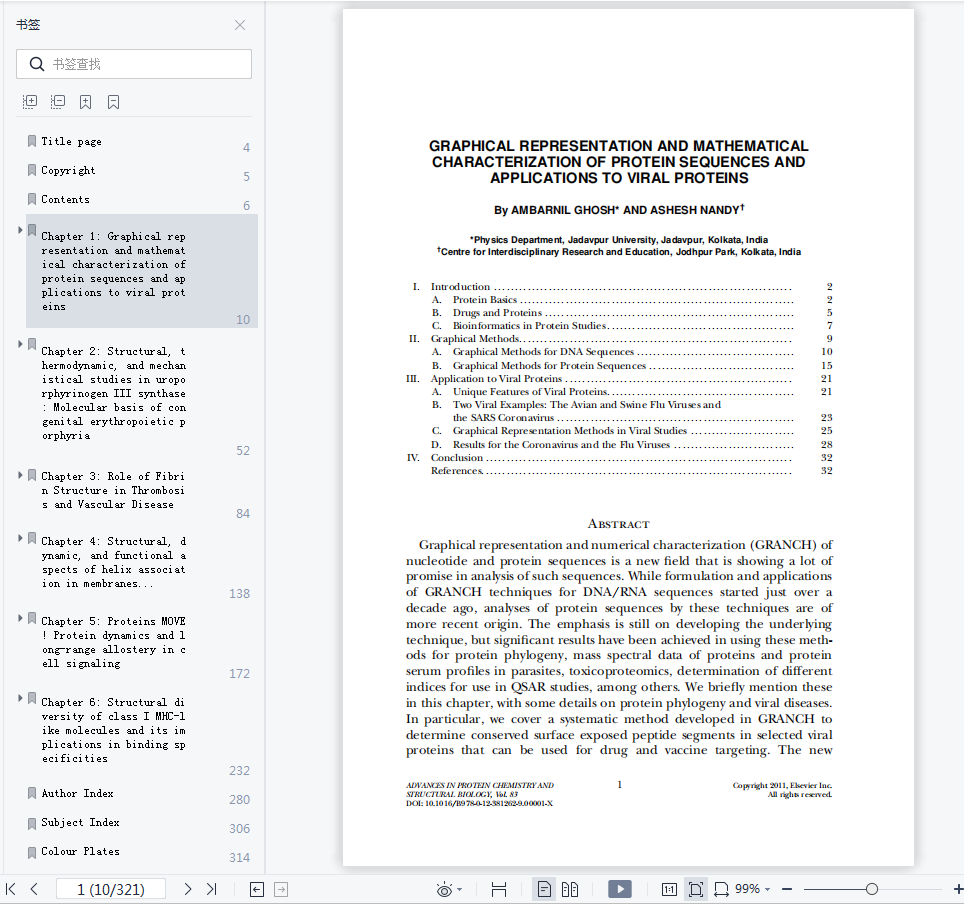The width and height of the screenshot is (964, 904).
Task: Toggle the eye-protection mode icon
Action: pyautogui.click(x=444, y=889)
